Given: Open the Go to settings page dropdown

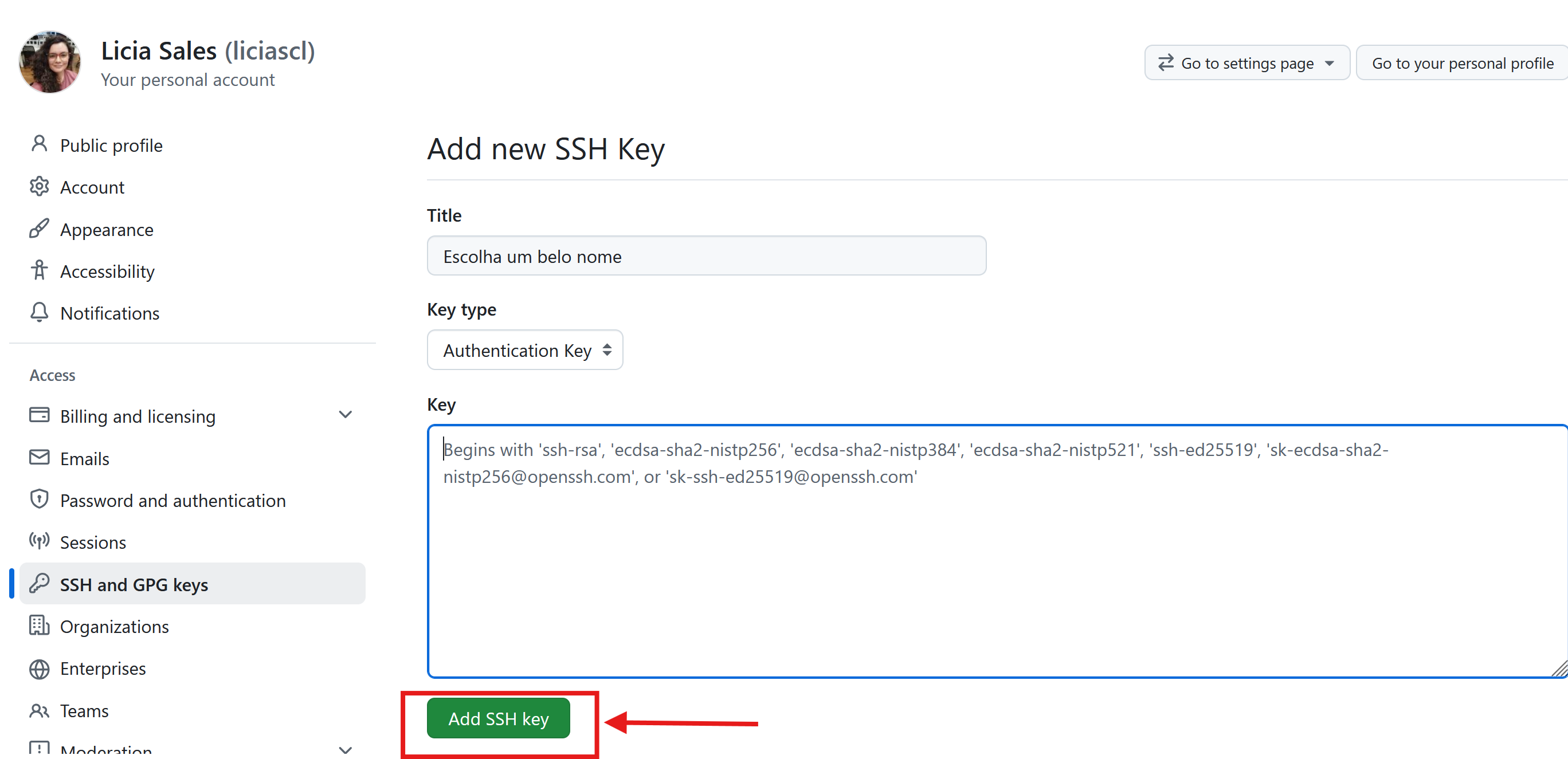Looking at the screenshot, I should 1246,63.
